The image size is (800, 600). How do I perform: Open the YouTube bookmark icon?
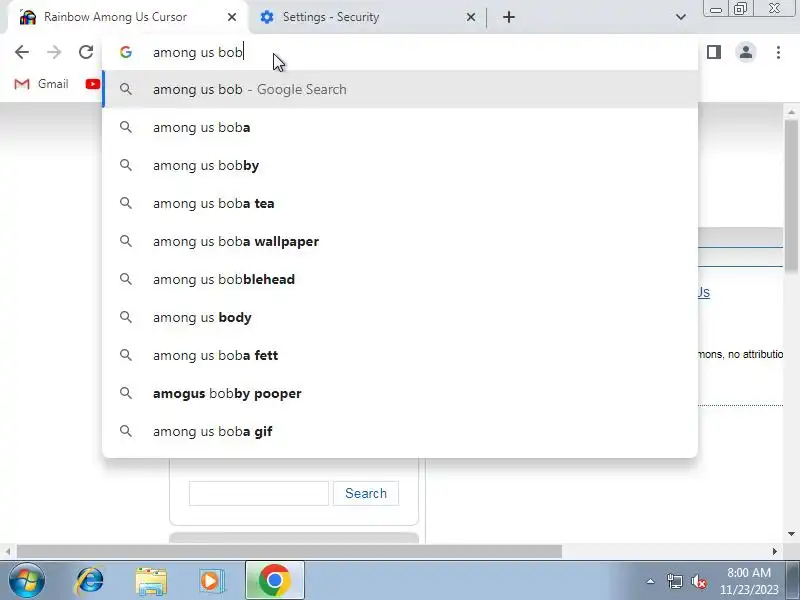[92, 84]
